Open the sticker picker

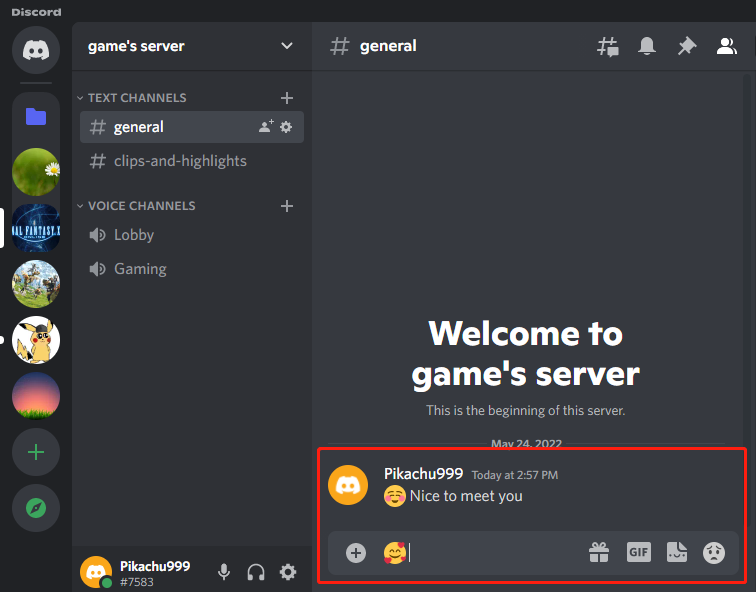tap(677, 552)
